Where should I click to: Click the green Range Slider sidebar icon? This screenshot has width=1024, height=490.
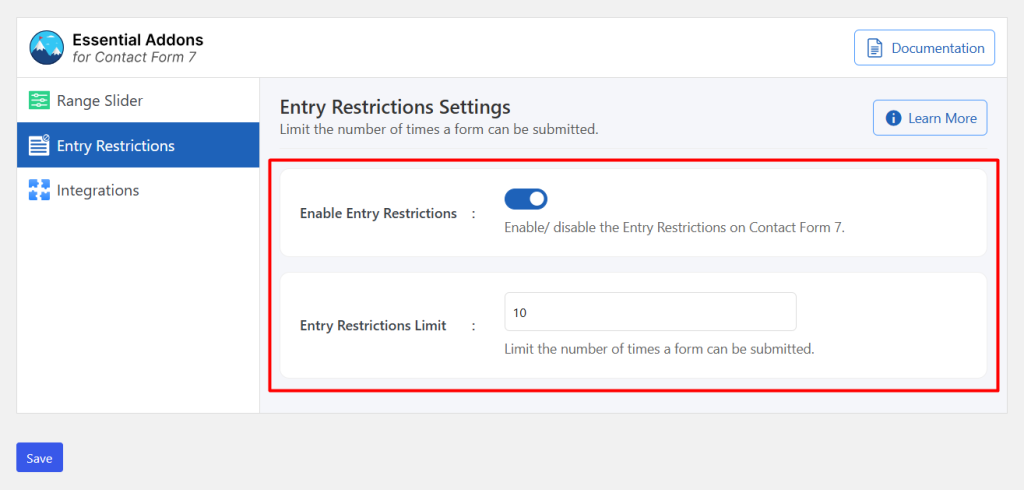[39, 101]
